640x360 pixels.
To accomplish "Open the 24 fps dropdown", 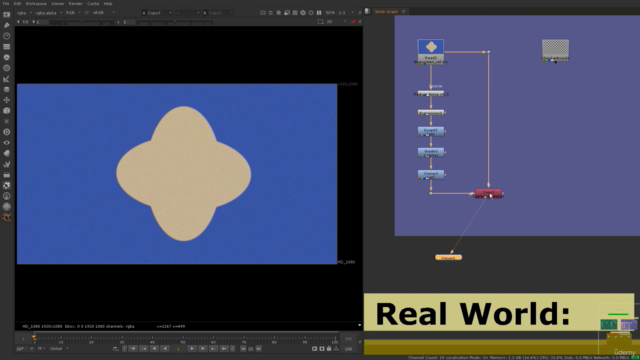I will [x=24, y=349].
